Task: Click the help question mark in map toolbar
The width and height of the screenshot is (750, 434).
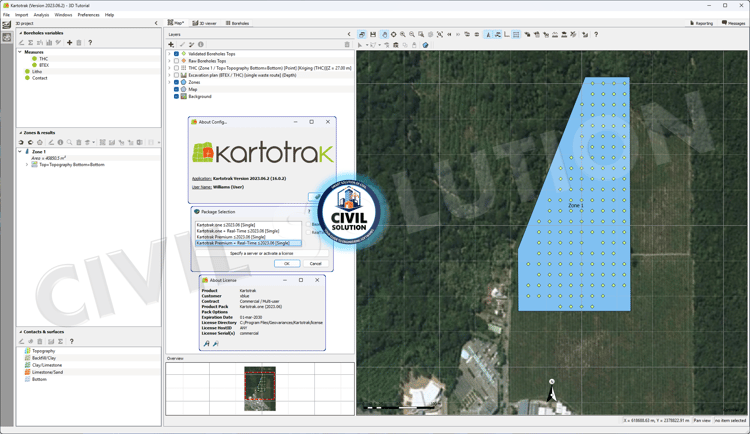Action: (x=596, y=34)
